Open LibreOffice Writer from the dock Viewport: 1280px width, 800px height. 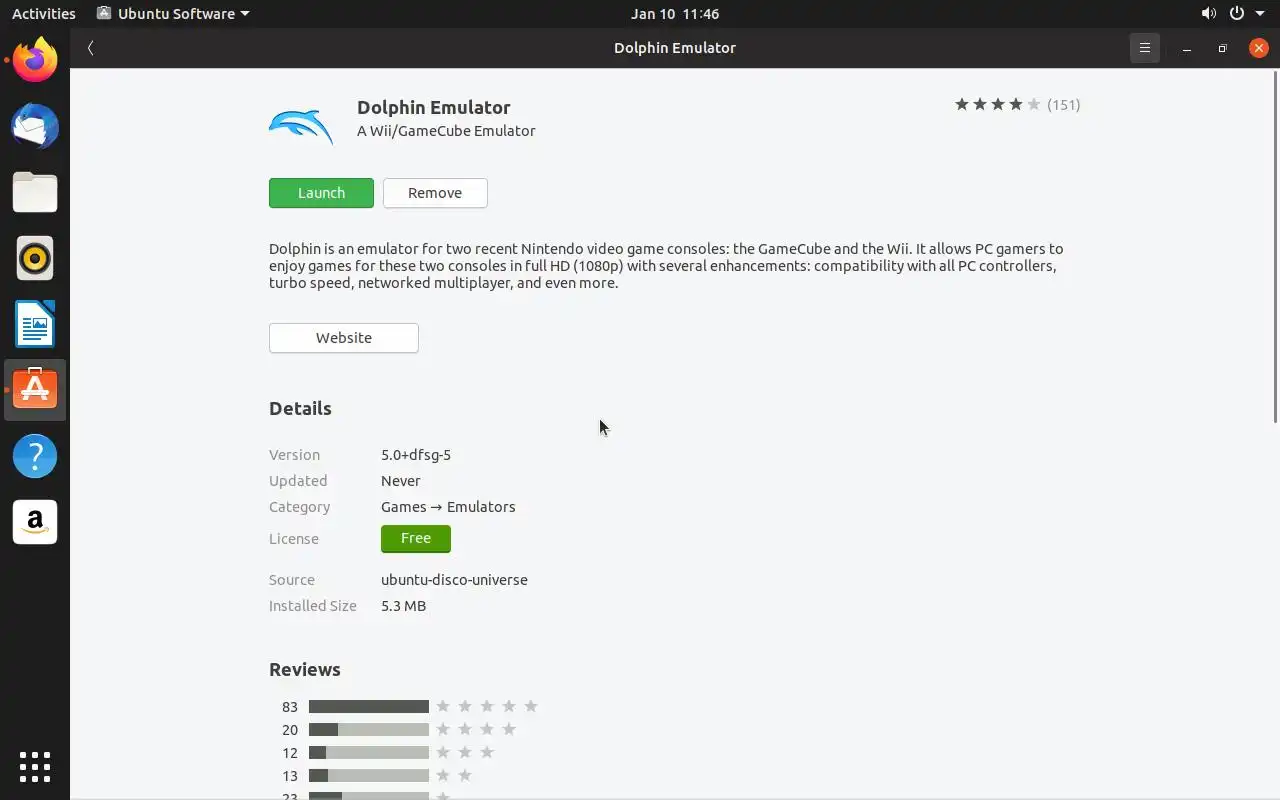click(x=35, y=324)
